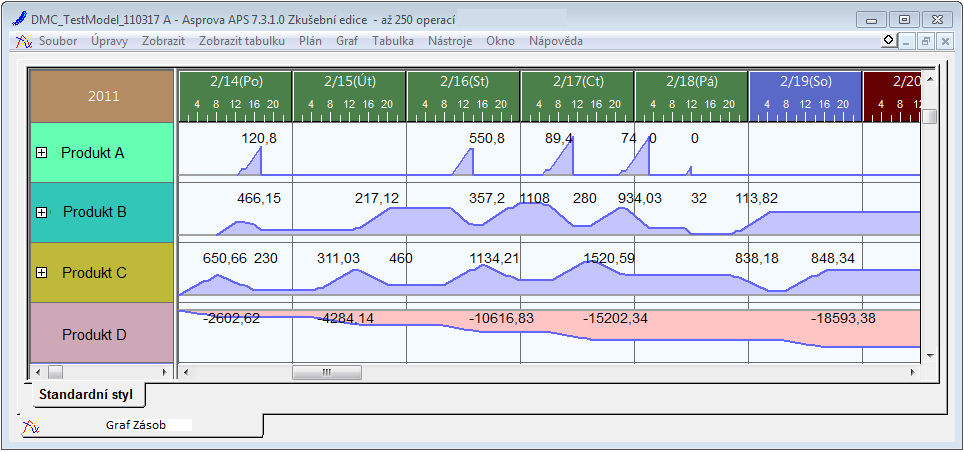Click the 217,12 value in Produkt B

377,199
